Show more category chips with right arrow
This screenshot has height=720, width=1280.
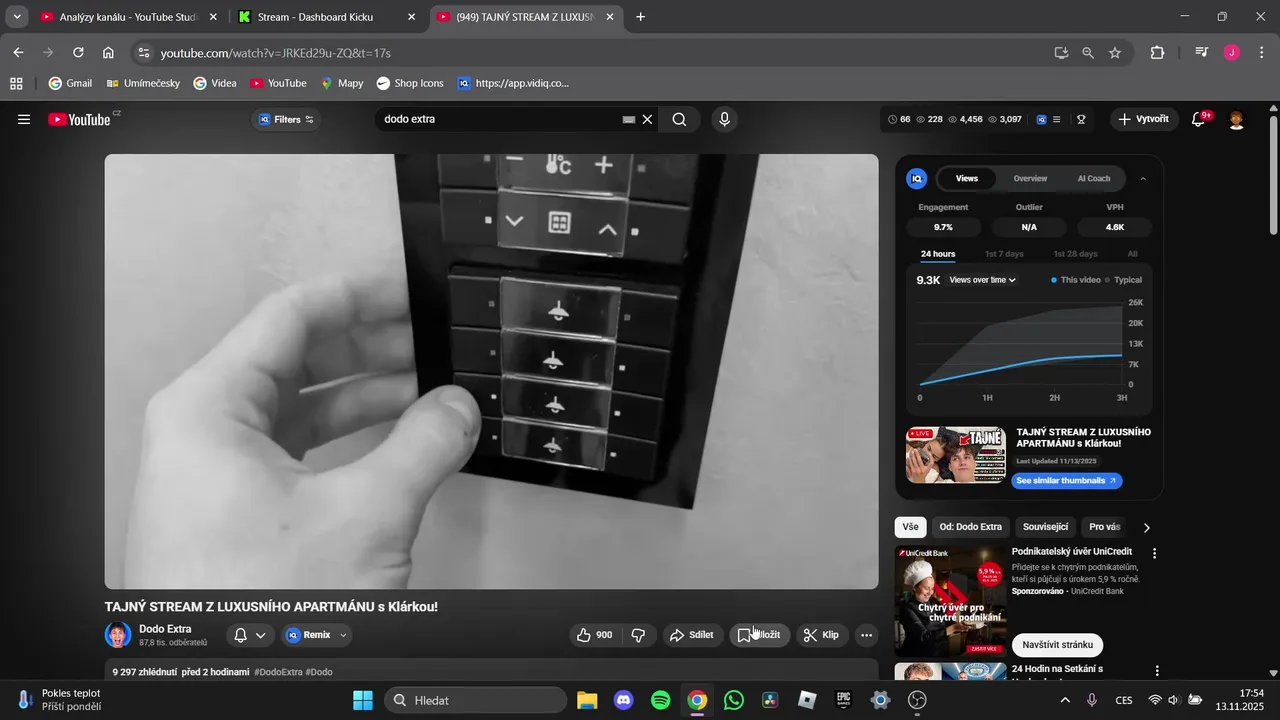click(x=1147, y=527)
